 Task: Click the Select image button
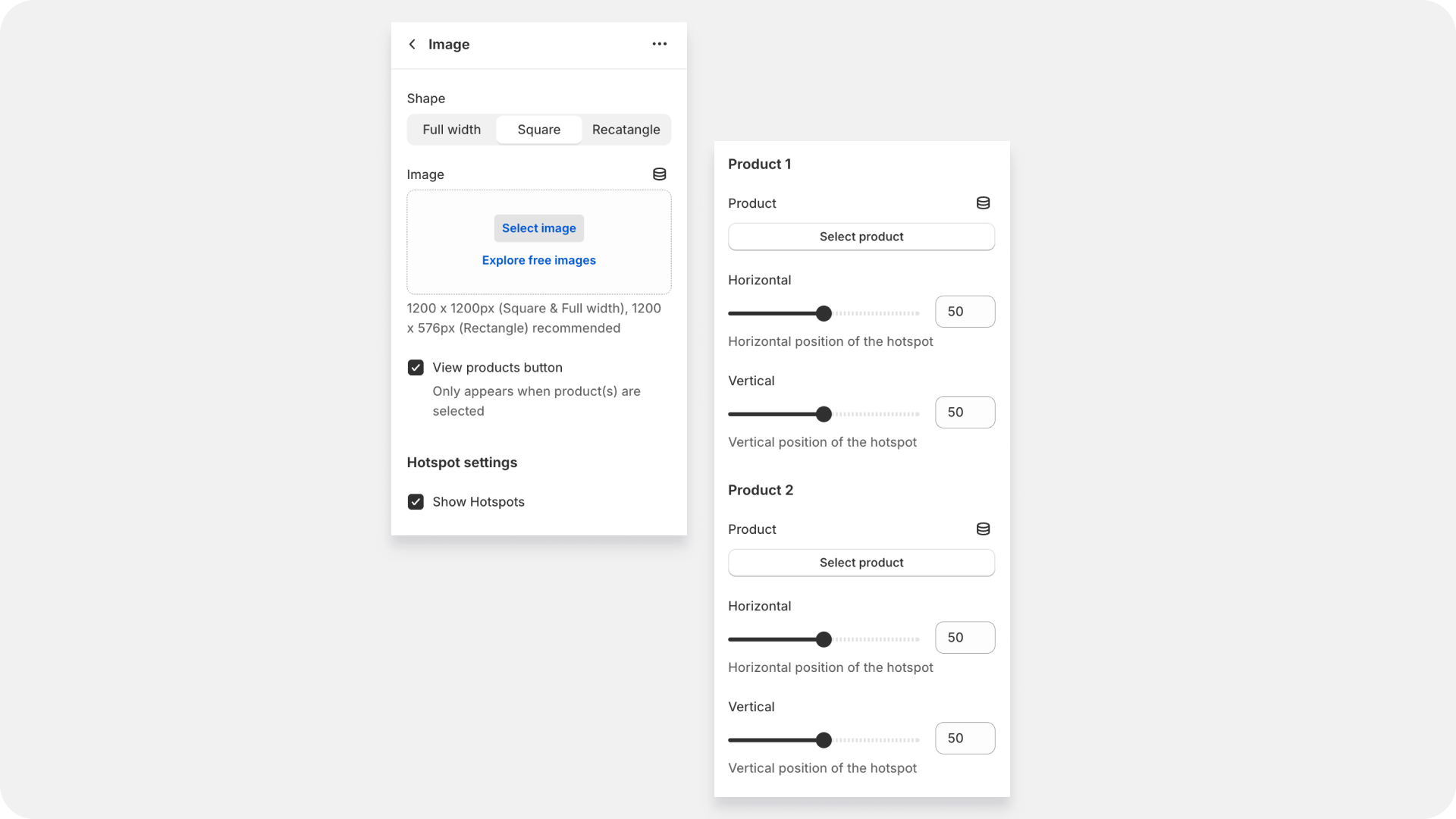[x=539, y=228]
